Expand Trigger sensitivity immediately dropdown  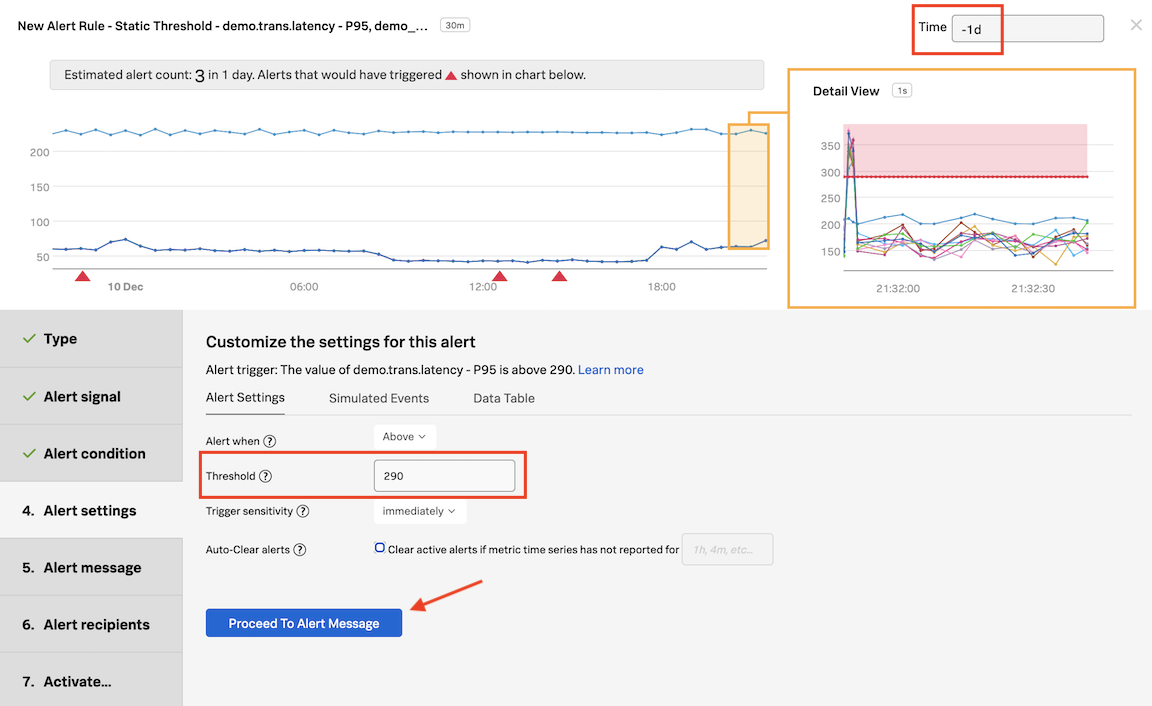click(419, 511)
